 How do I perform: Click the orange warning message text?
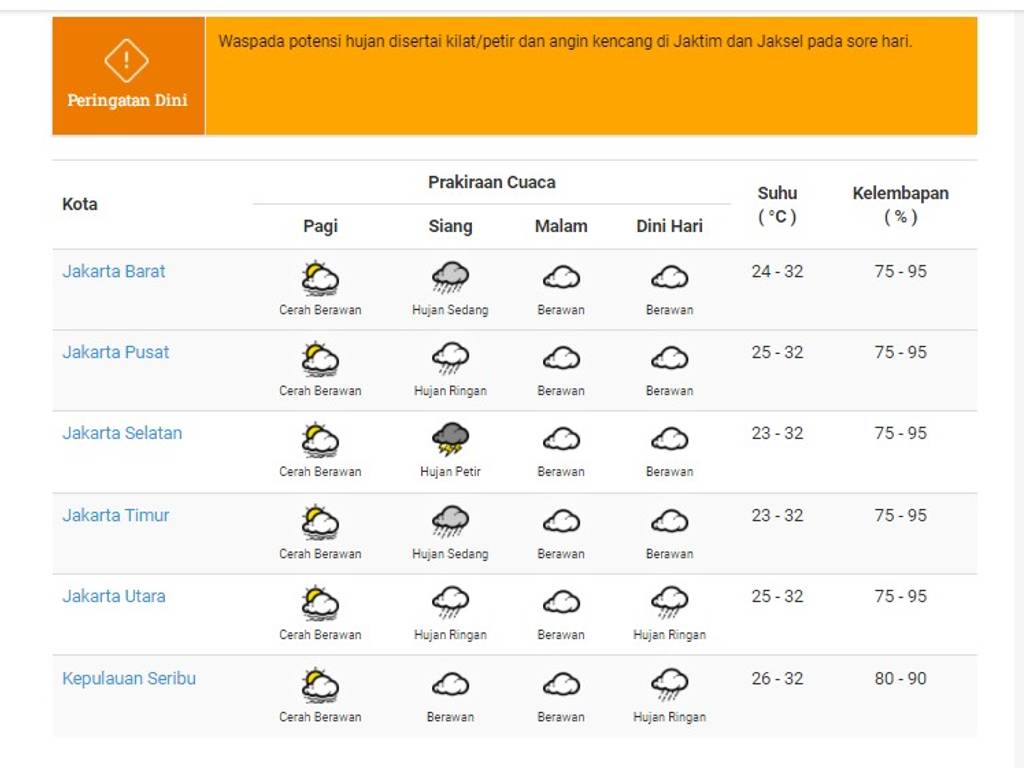coord(565,42)
